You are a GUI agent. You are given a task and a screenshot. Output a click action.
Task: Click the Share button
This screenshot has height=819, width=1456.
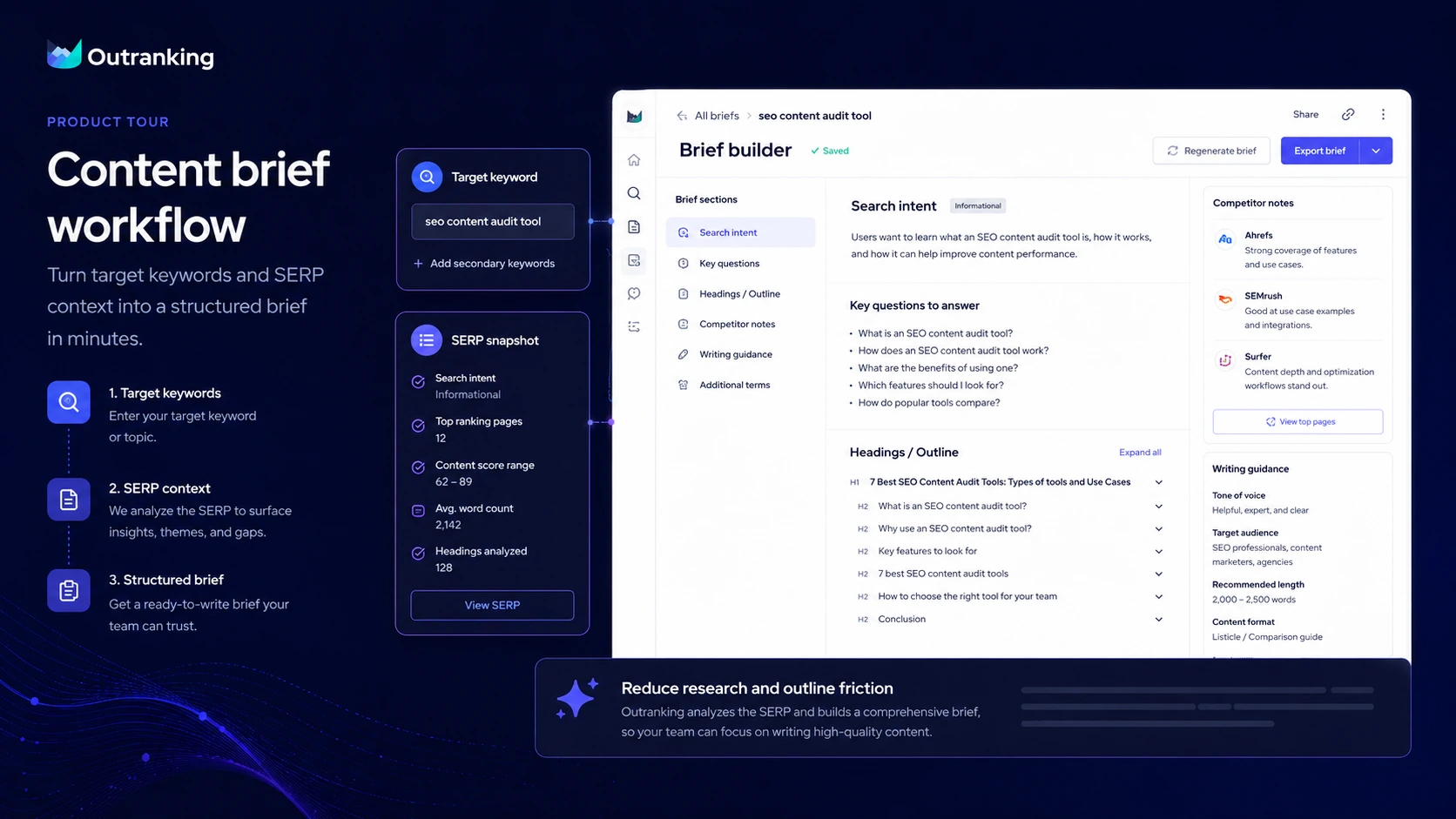1305,115
